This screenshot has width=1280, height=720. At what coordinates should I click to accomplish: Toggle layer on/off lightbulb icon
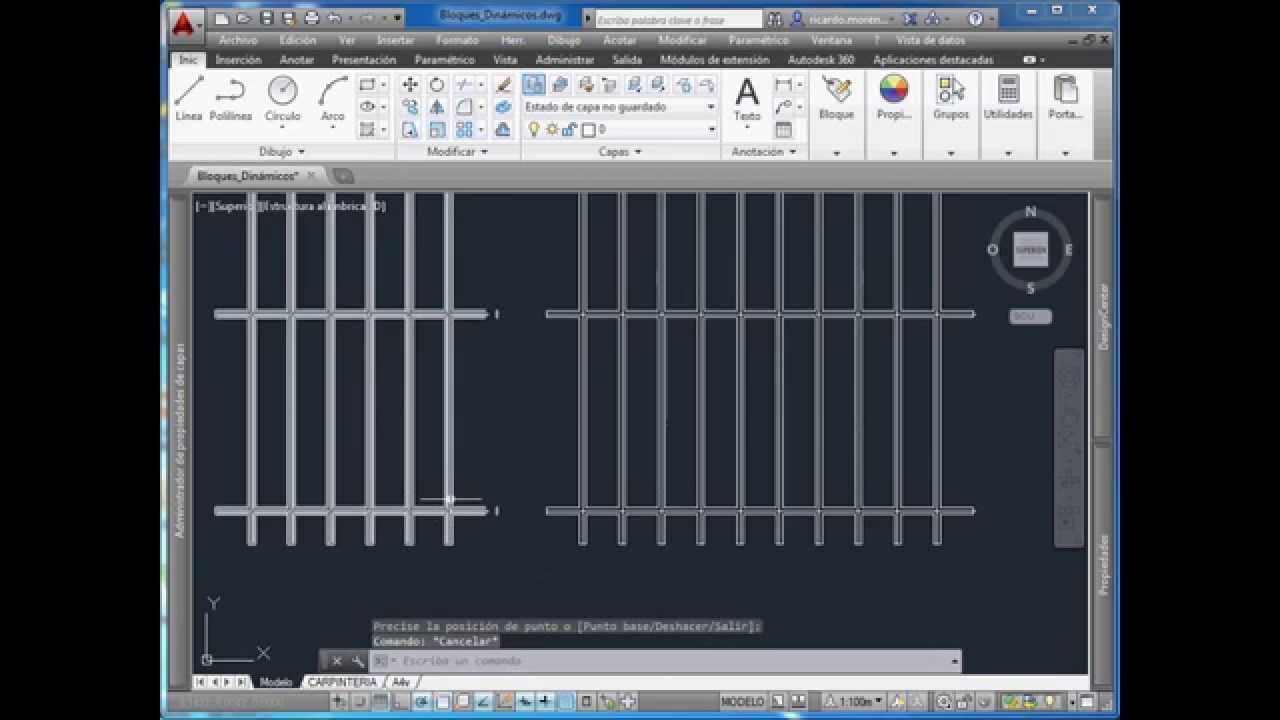534,129
